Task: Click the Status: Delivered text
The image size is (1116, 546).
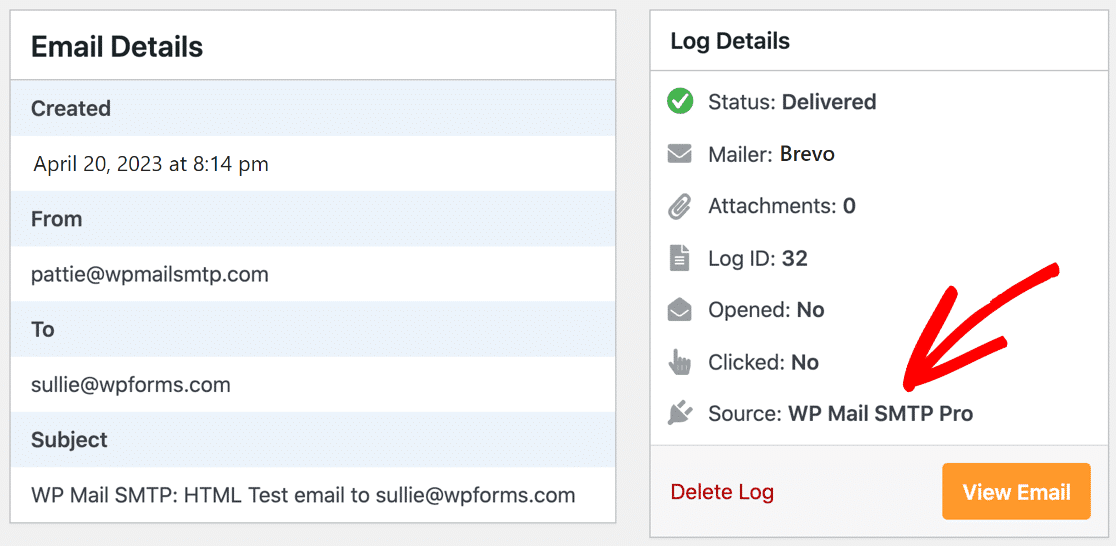Action: coord(792,102)
